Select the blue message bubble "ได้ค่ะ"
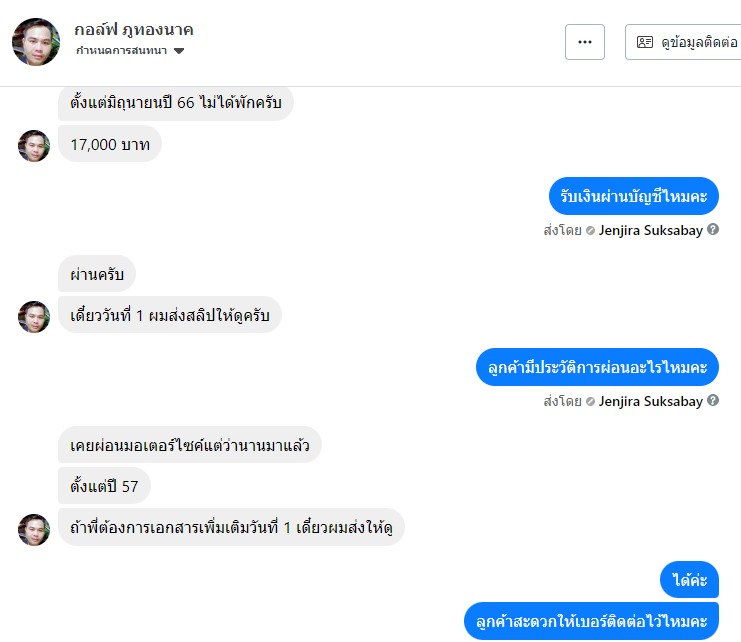The width and height of the screenshot is (741, 642). pos(689,580)
